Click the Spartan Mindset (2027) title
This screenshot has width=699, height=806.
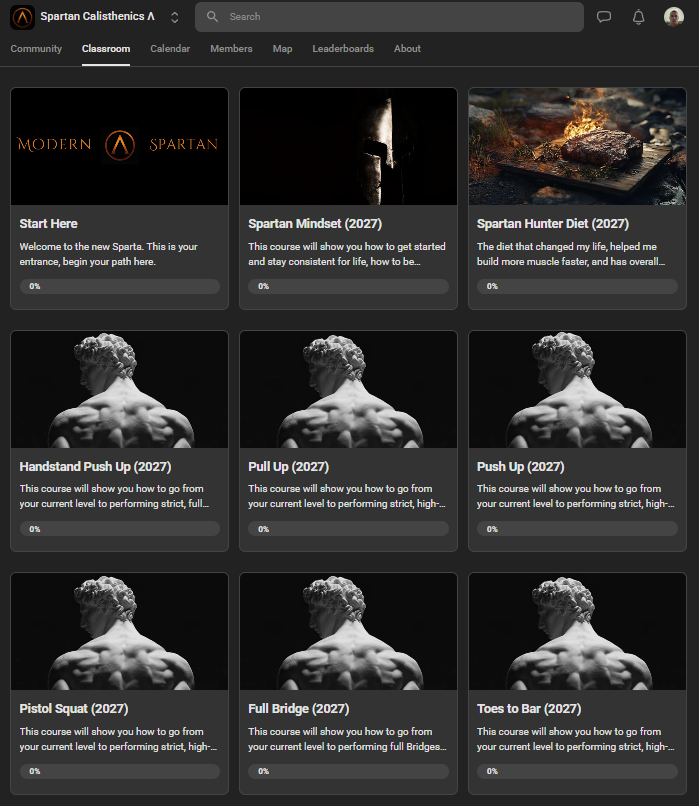[315, 224]
